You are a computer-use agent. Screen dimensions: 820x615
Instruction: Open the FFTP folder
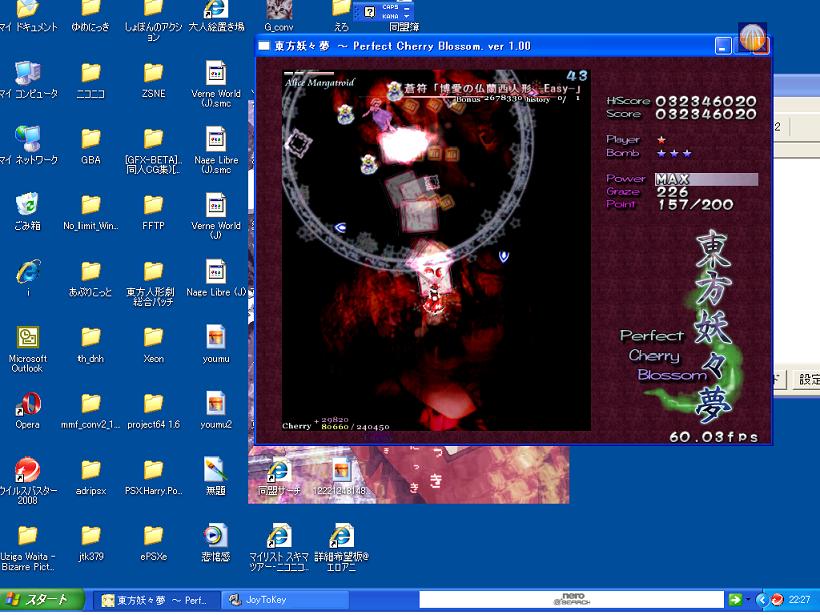(x=153, y=211)
